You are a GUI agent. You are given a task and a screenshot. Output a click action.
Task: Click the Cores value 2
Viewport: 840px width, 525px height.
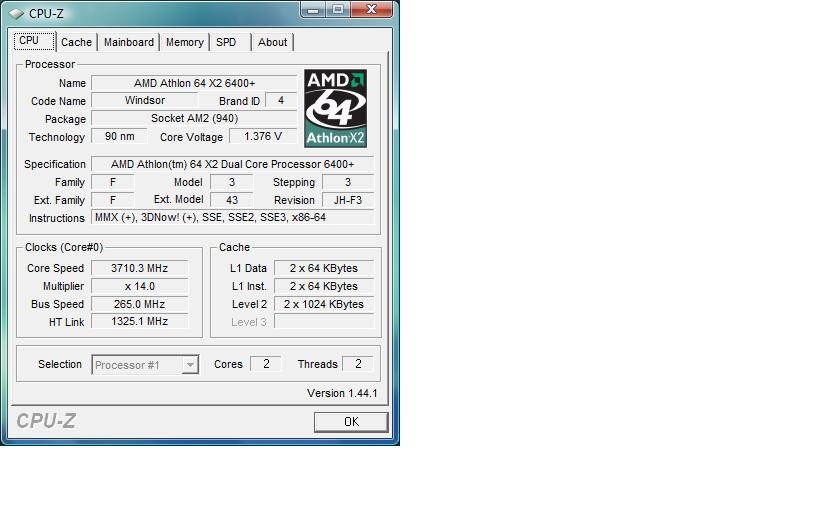(x=266, y=364)
